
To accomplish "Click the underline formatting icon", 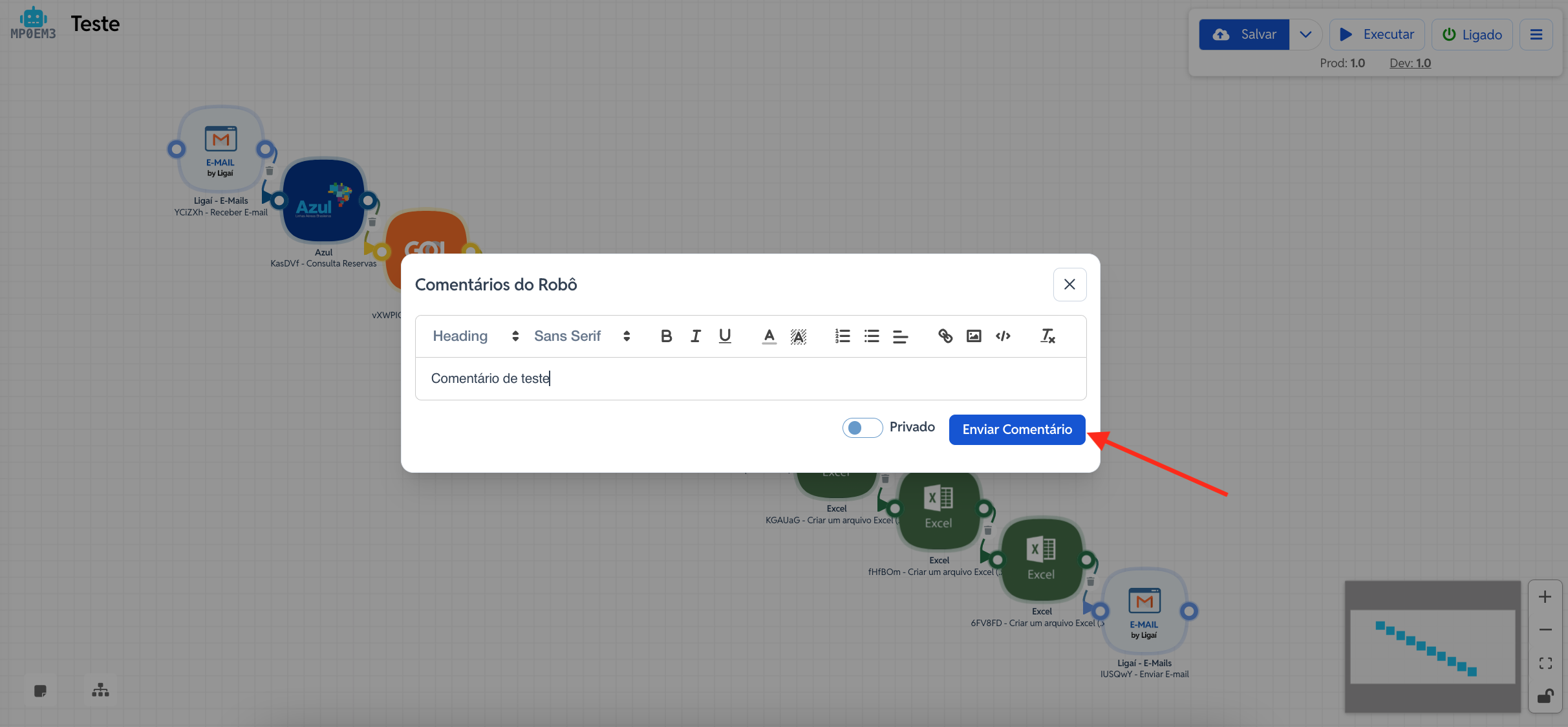I will pyautogui.click(x=725, y=336).
